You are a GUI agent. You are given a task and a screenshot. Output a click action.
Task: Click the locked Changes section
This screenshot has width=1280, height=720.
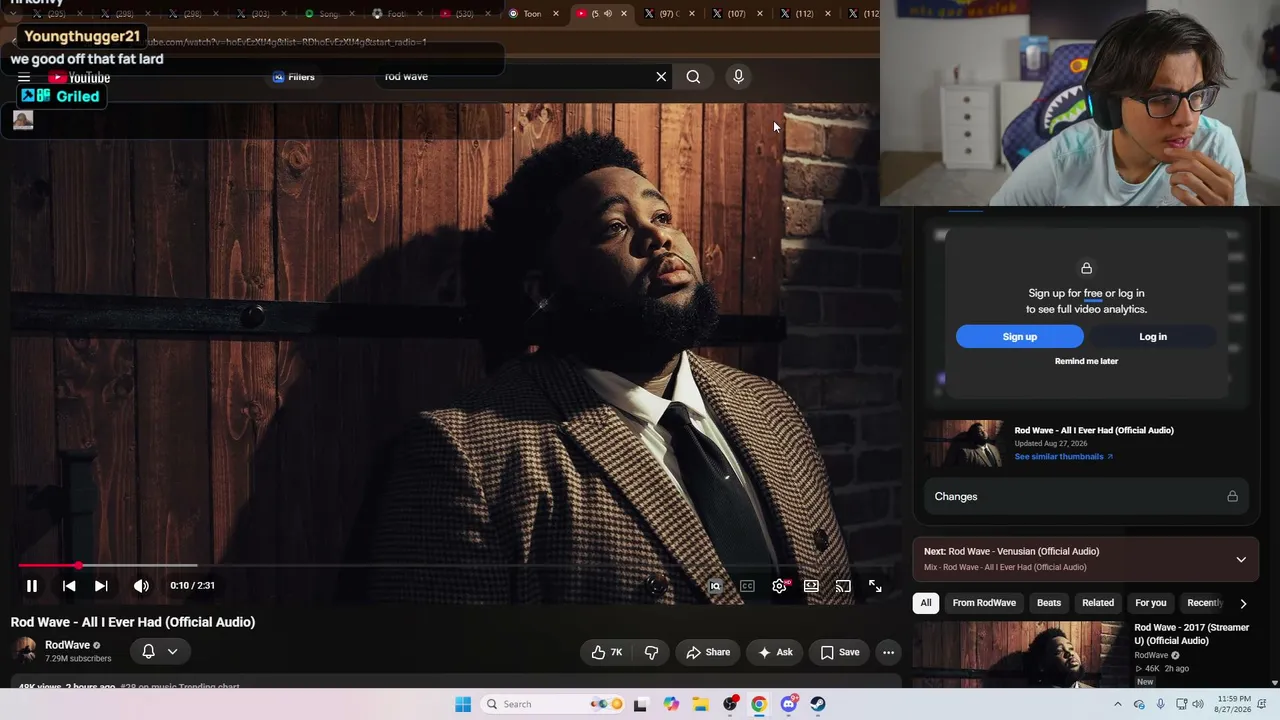(x=1086, y=497)
